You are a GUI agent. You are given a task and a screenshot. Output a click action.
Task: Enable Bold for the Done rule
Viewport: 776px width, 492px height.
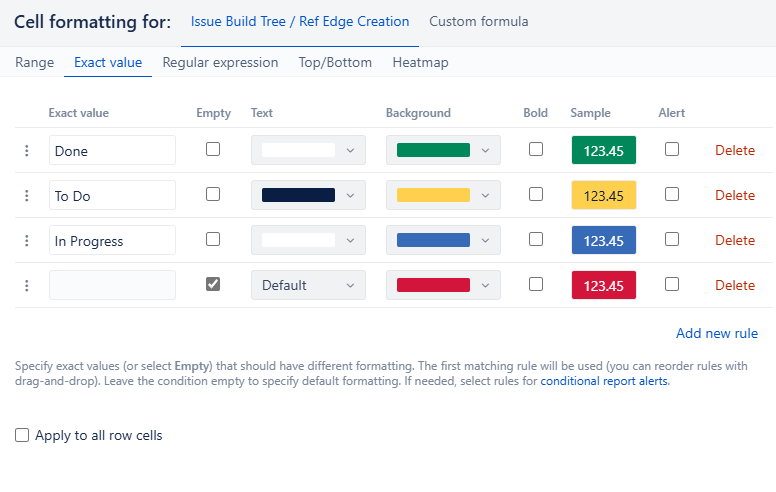click(x=536, y=149)
